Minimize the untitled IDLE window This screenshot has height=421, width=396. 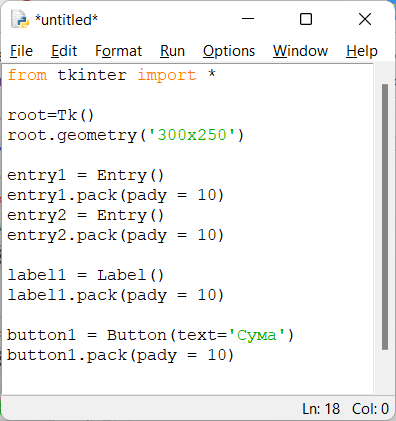tap(248, 19)
